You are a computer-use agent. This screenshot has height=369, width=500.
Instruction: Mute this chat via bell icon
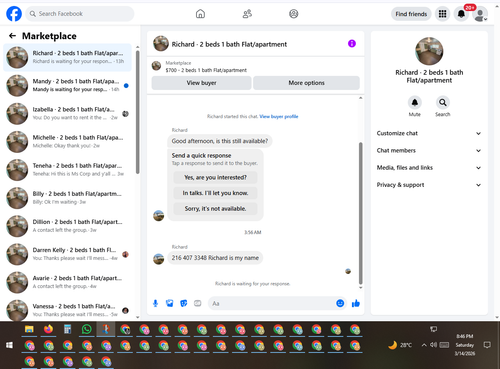pos(415,102)
